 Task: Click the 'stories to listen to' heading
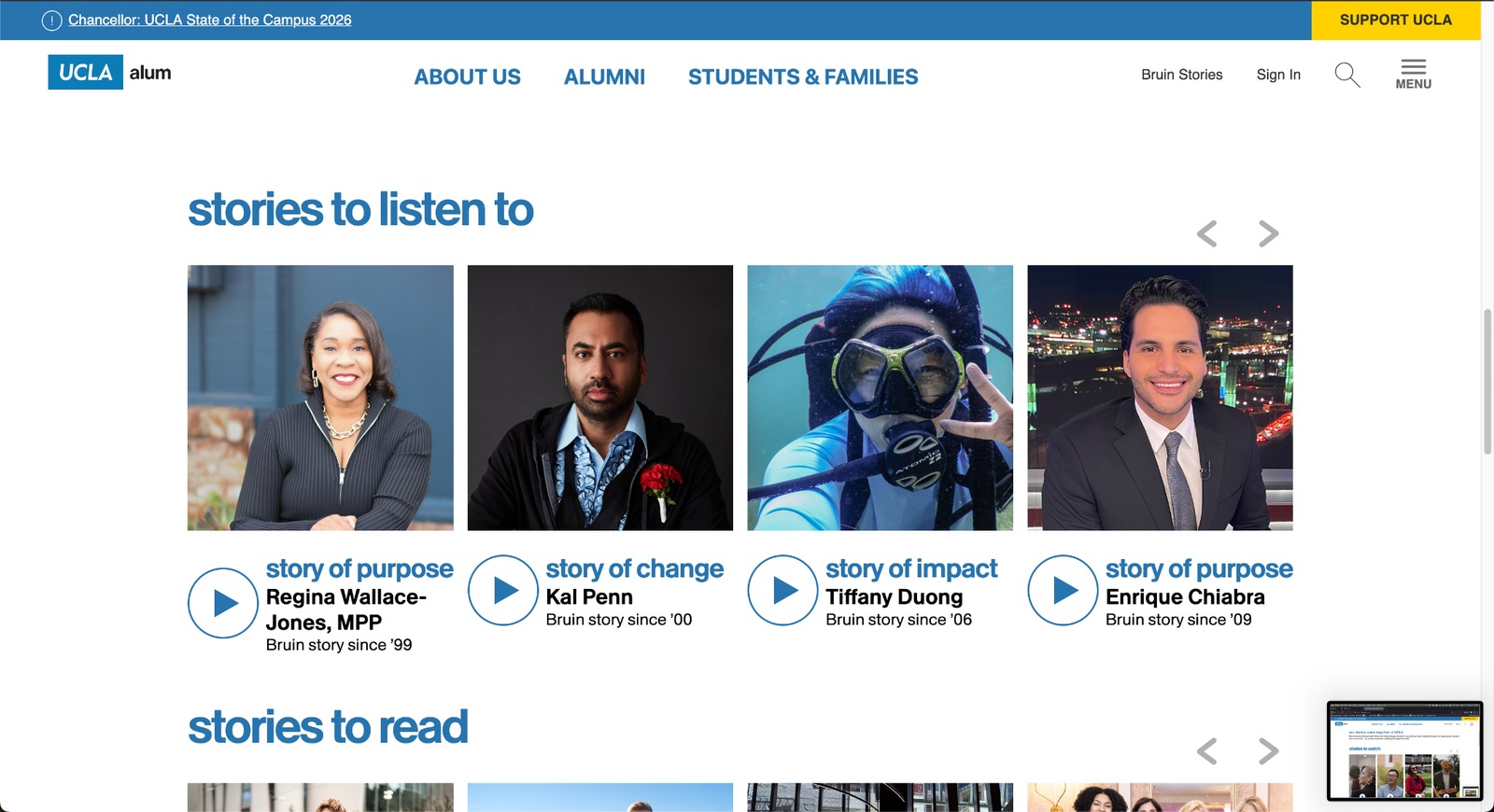(x=360, y=210)
